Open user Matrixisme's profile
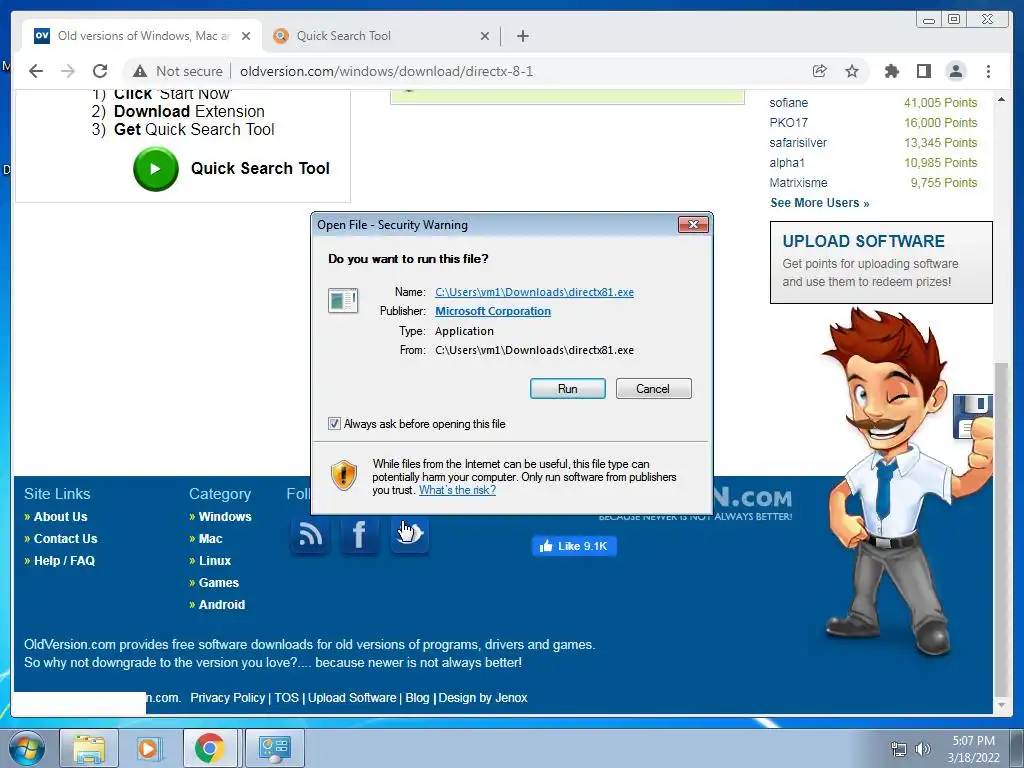The width and height of the screenshot is (1024, 768). coord(798,183)
